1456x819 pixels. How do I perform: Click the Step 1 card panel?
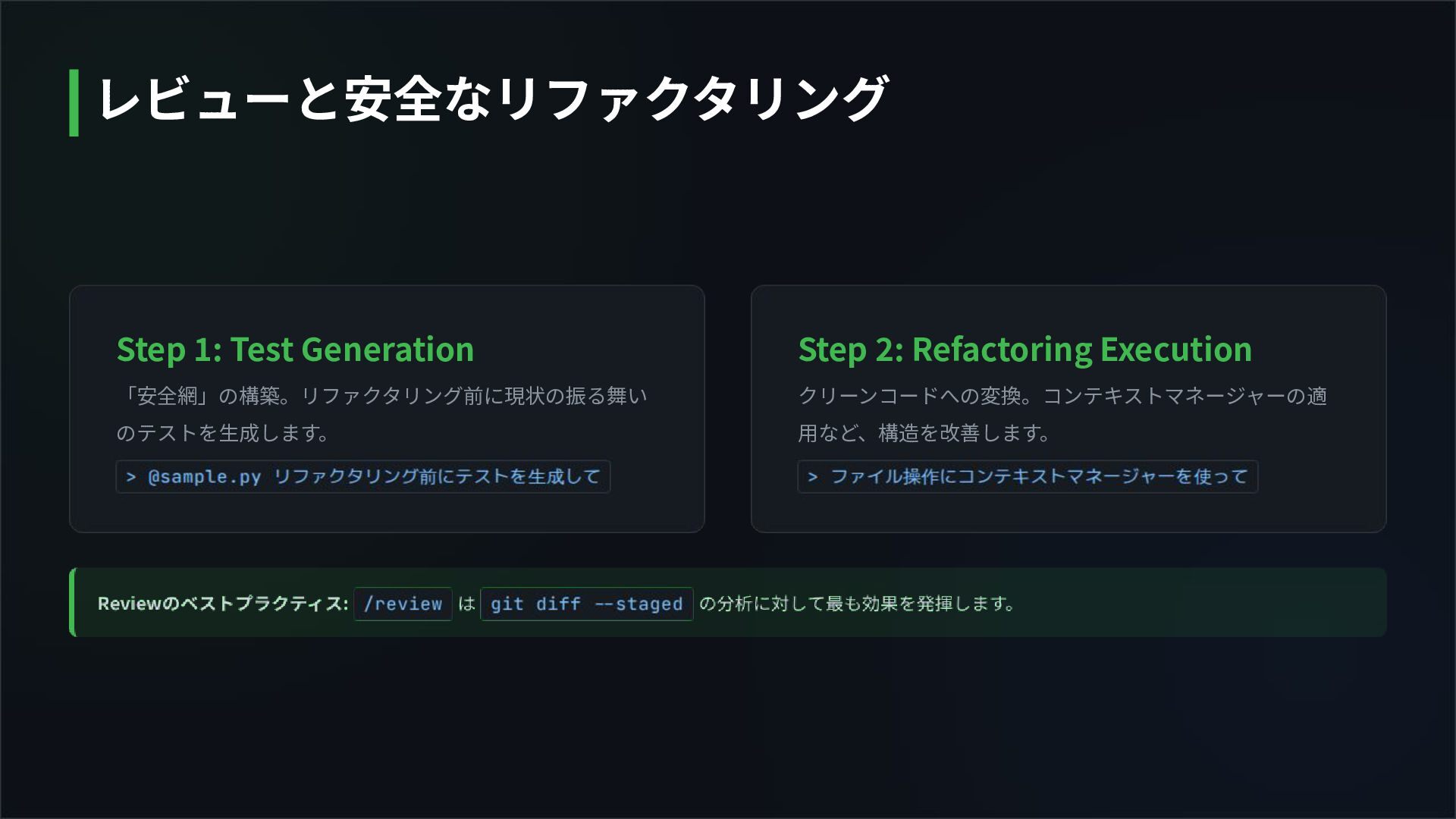click(x=387, y=409)
